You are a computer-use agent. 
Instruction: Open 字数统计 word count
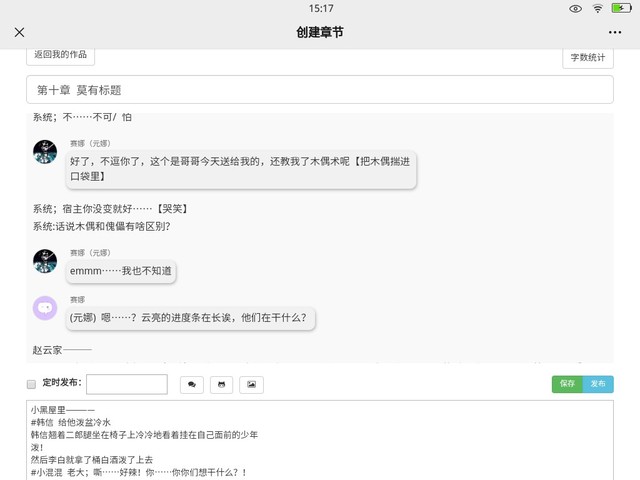pos(588,58)
